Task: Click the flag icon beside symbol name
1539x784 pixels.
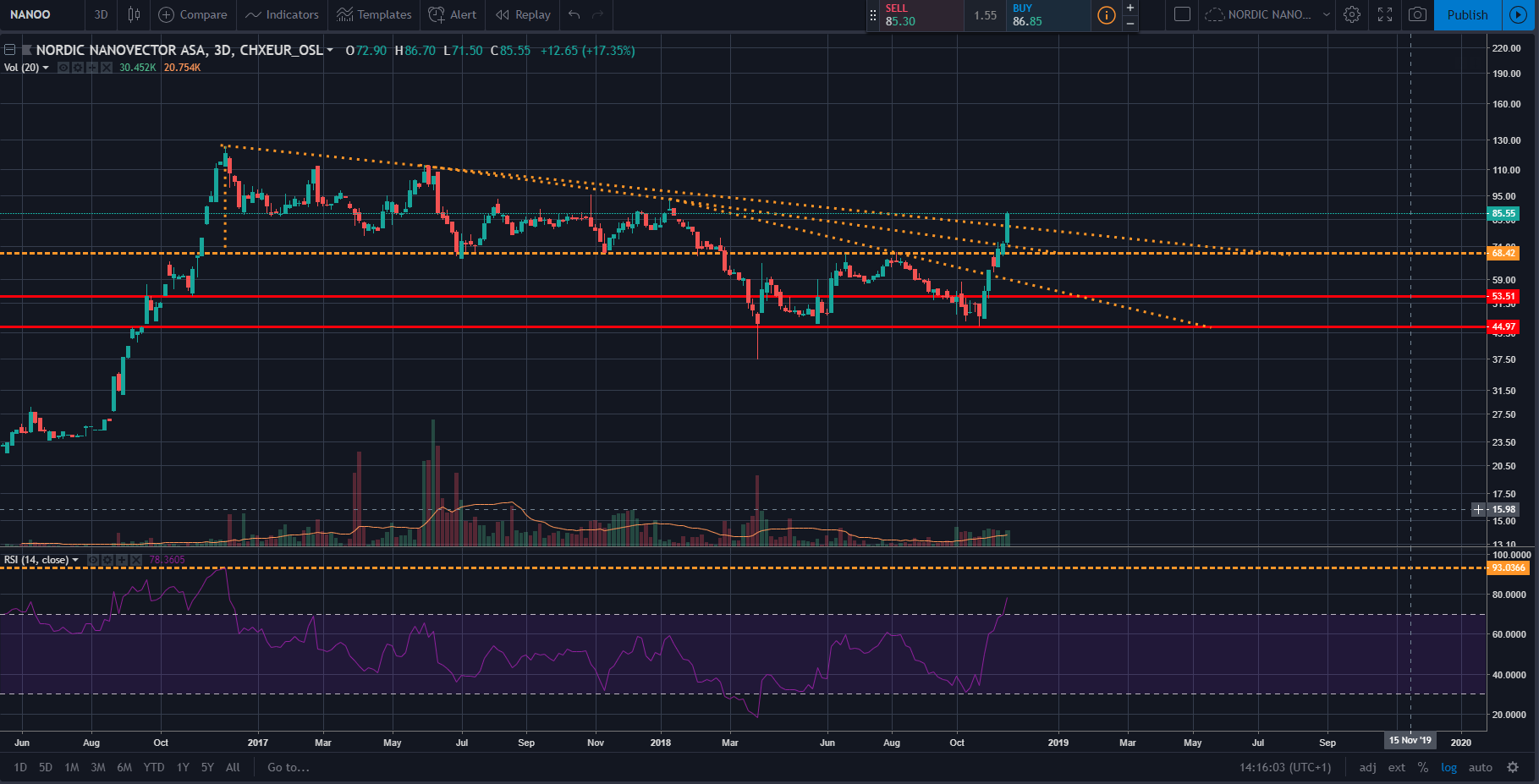Action: click(27, 50)
